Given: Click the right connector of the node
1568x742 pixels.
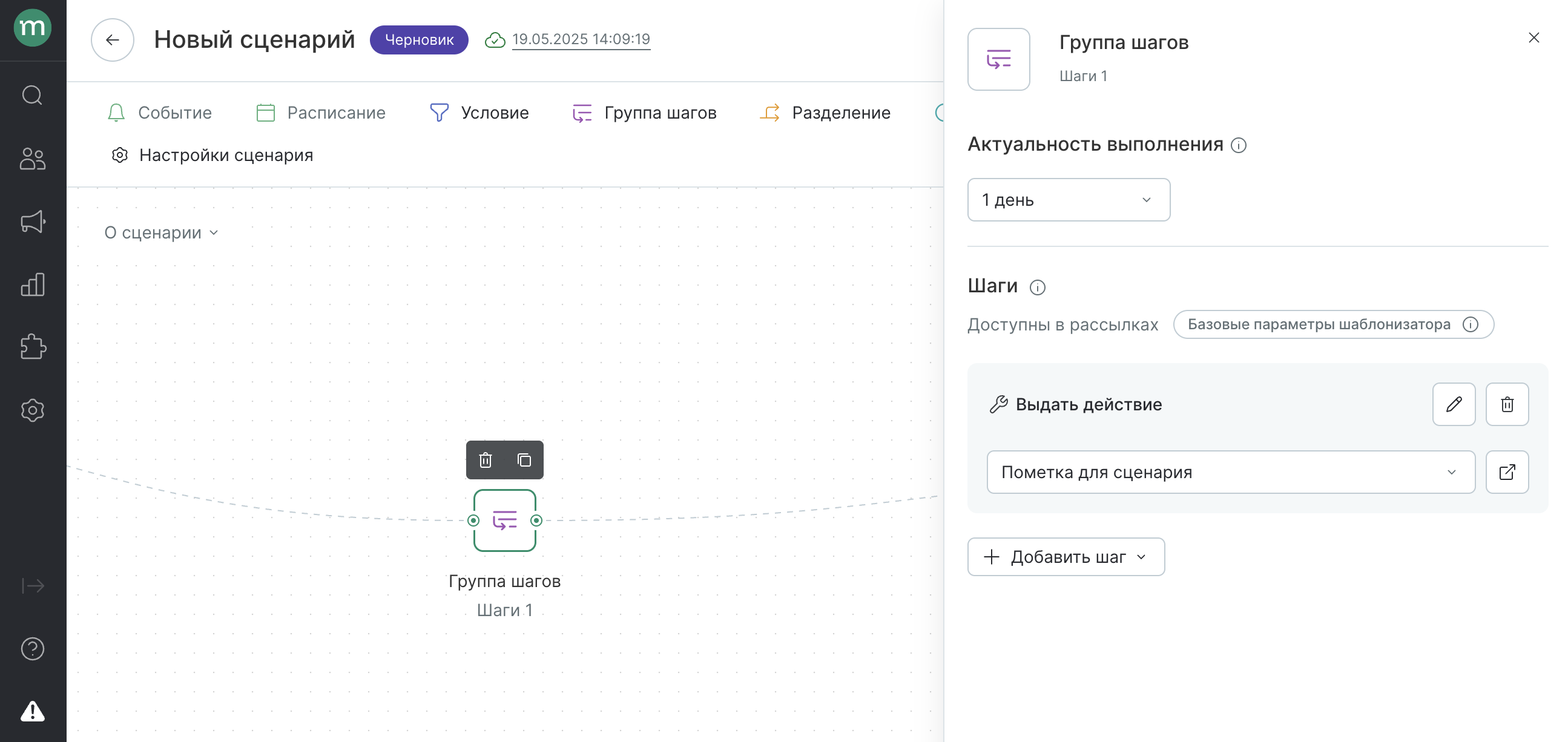Looking at the screenshot, I should click(536, 520).
